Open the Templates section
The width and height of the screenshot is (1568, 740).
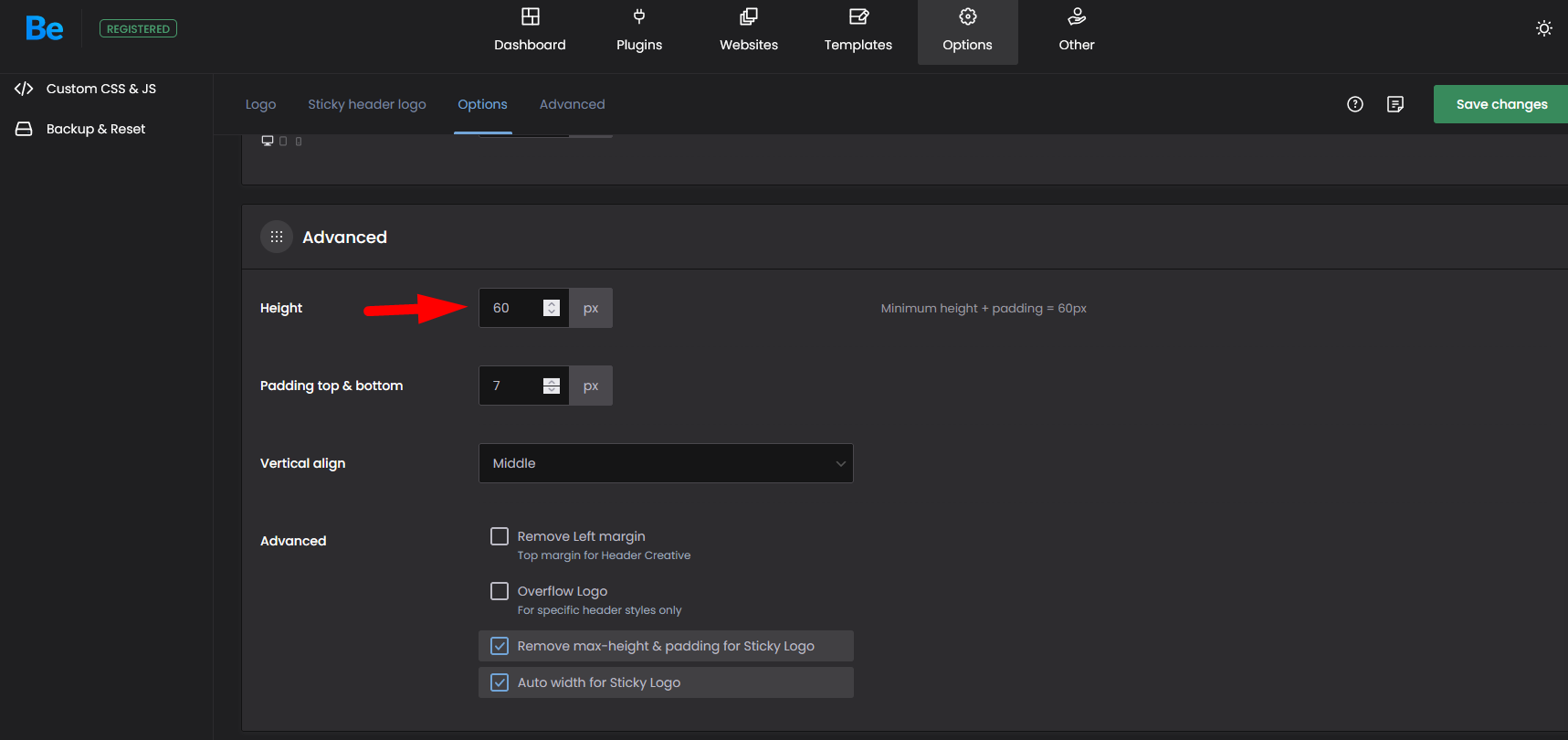coord(858,32)
